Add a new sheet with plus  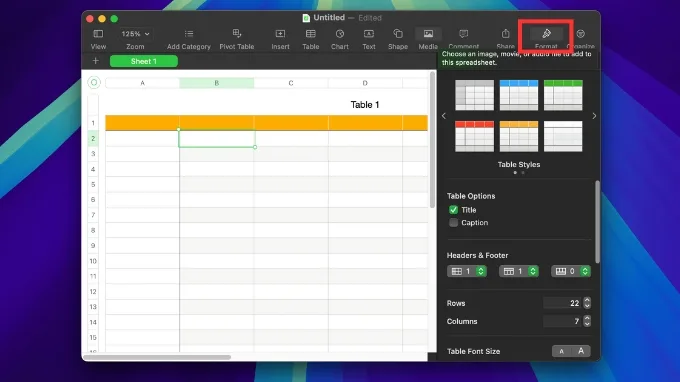pyautogui.click(x=95, y=61)
